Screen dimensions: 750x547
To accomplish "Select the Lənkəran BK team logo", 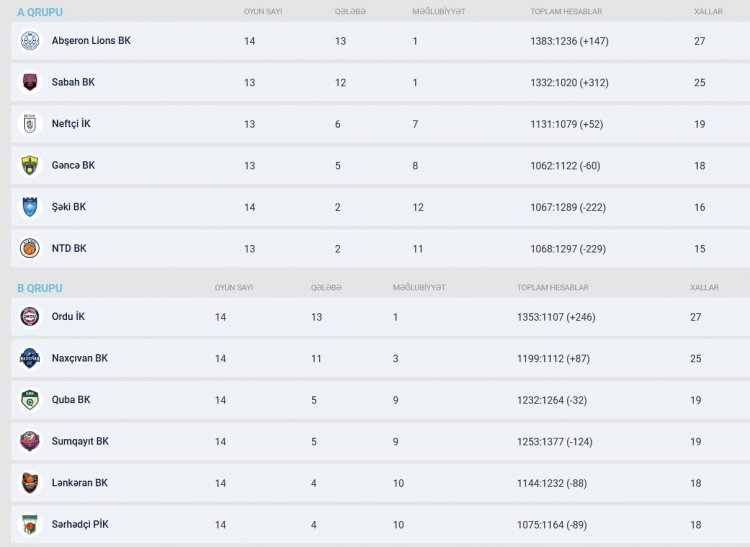I will (x=30, y=483).
